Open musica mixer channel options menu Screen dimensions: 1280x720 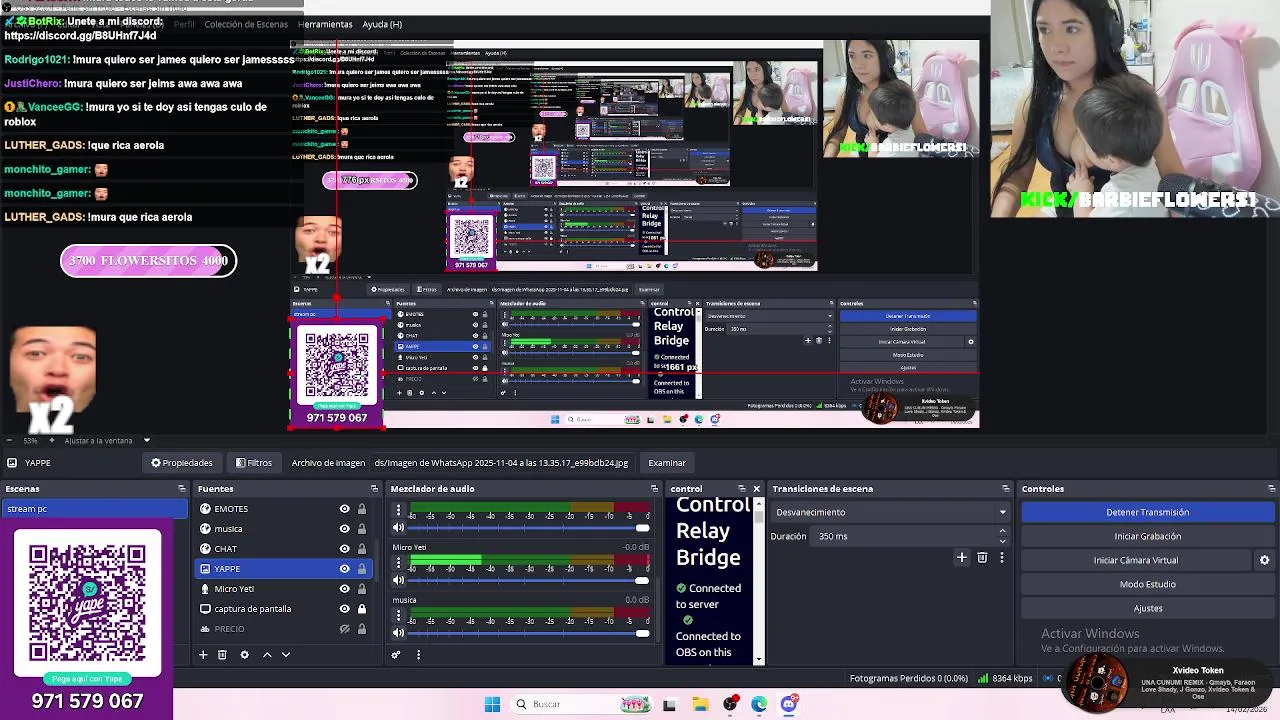coord(398,615)
